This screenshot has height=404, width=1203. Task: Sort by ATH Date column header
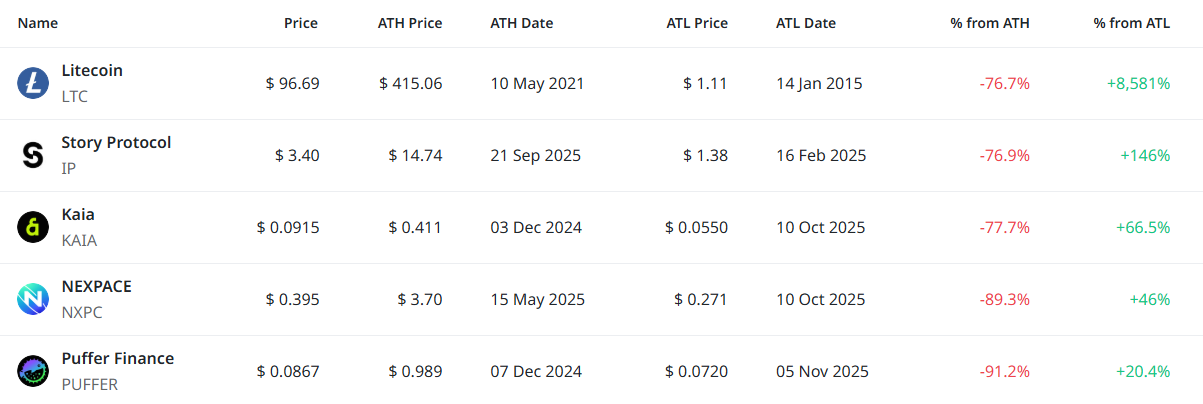tap(522, 23)
